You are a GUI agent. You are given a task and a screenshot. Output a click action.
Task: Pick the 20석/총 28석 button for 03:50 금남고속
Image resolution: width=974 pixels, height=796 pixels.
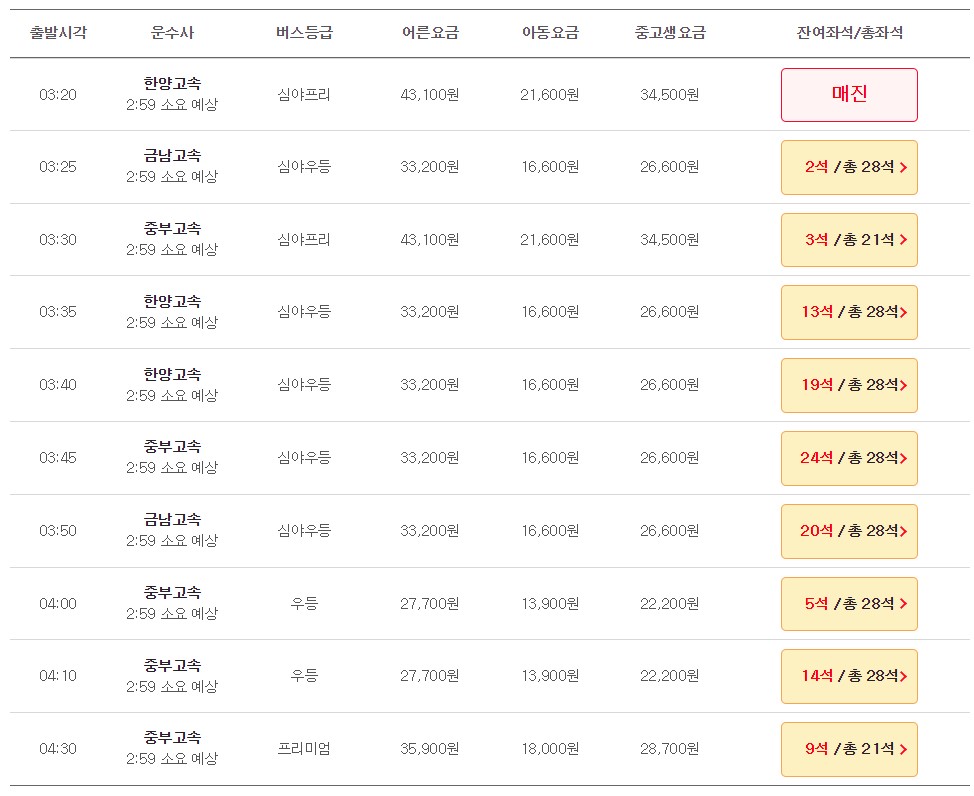(x=848, y=531)
